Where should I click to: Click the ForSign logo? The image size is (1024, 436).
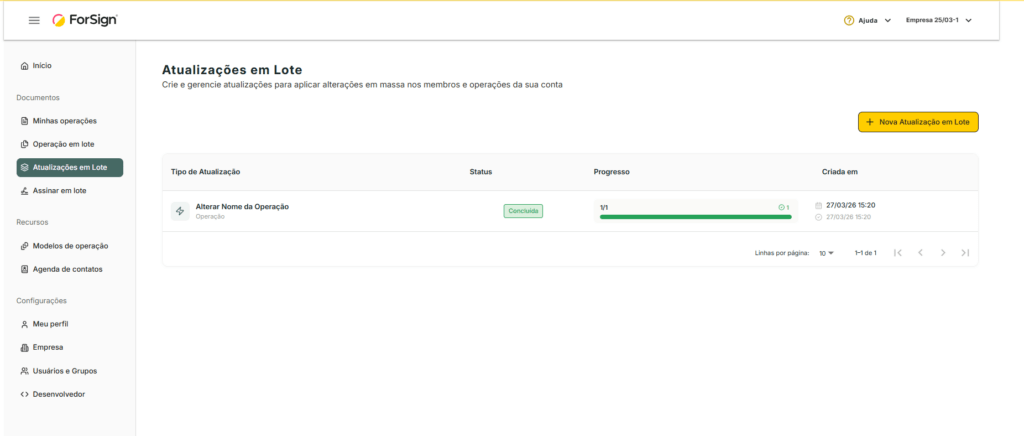(85, 20)
